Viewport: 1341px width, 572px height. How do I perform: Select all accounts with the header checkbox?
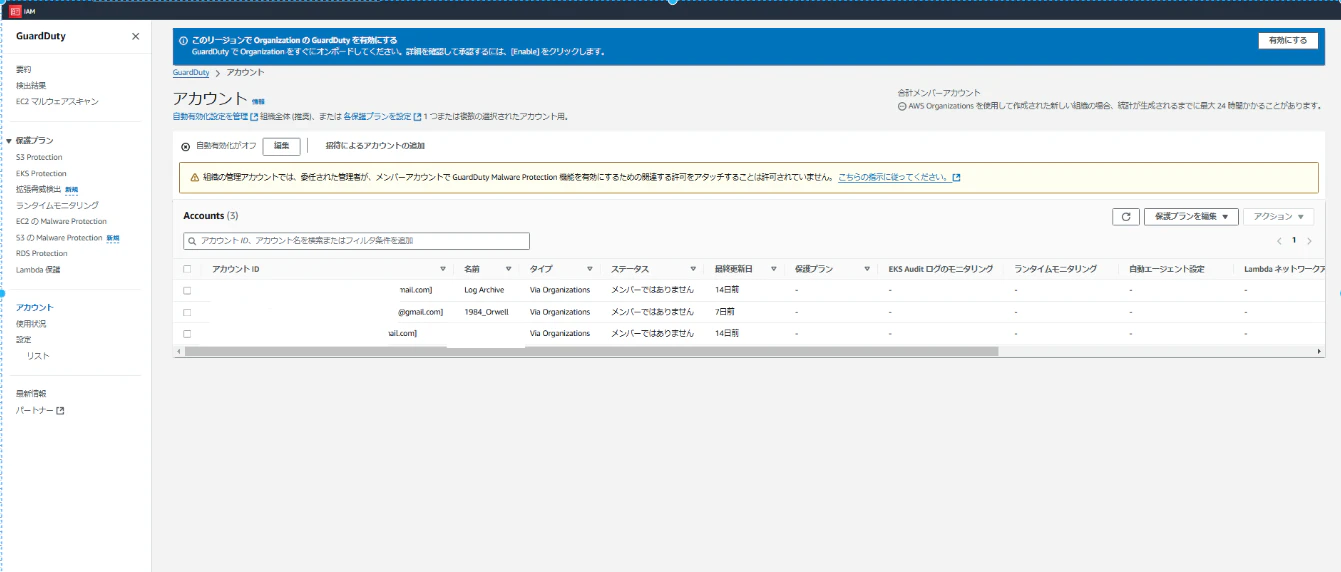[x=187, y=269]
